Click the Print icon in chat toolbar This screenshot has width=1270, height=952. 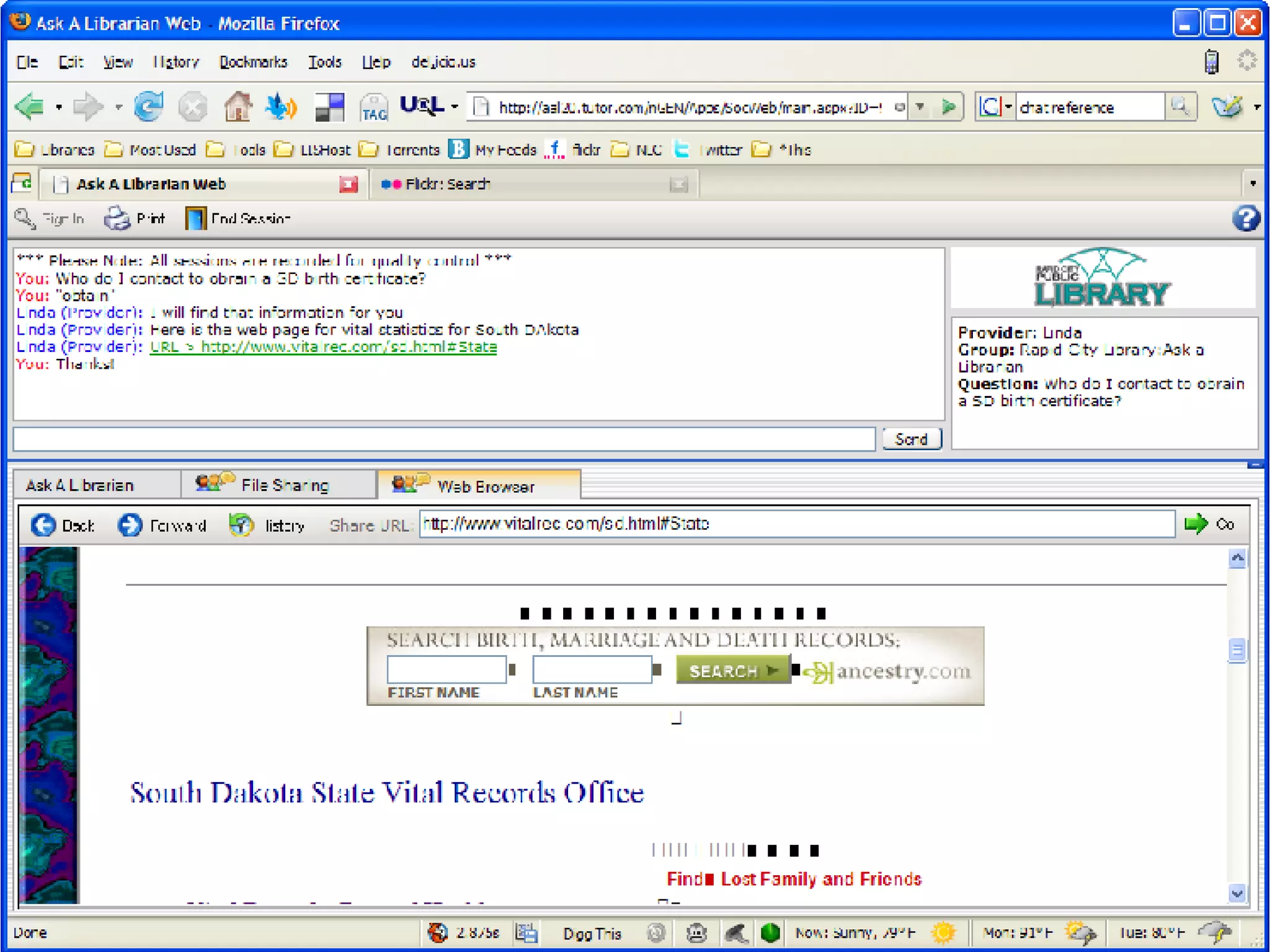117,219
